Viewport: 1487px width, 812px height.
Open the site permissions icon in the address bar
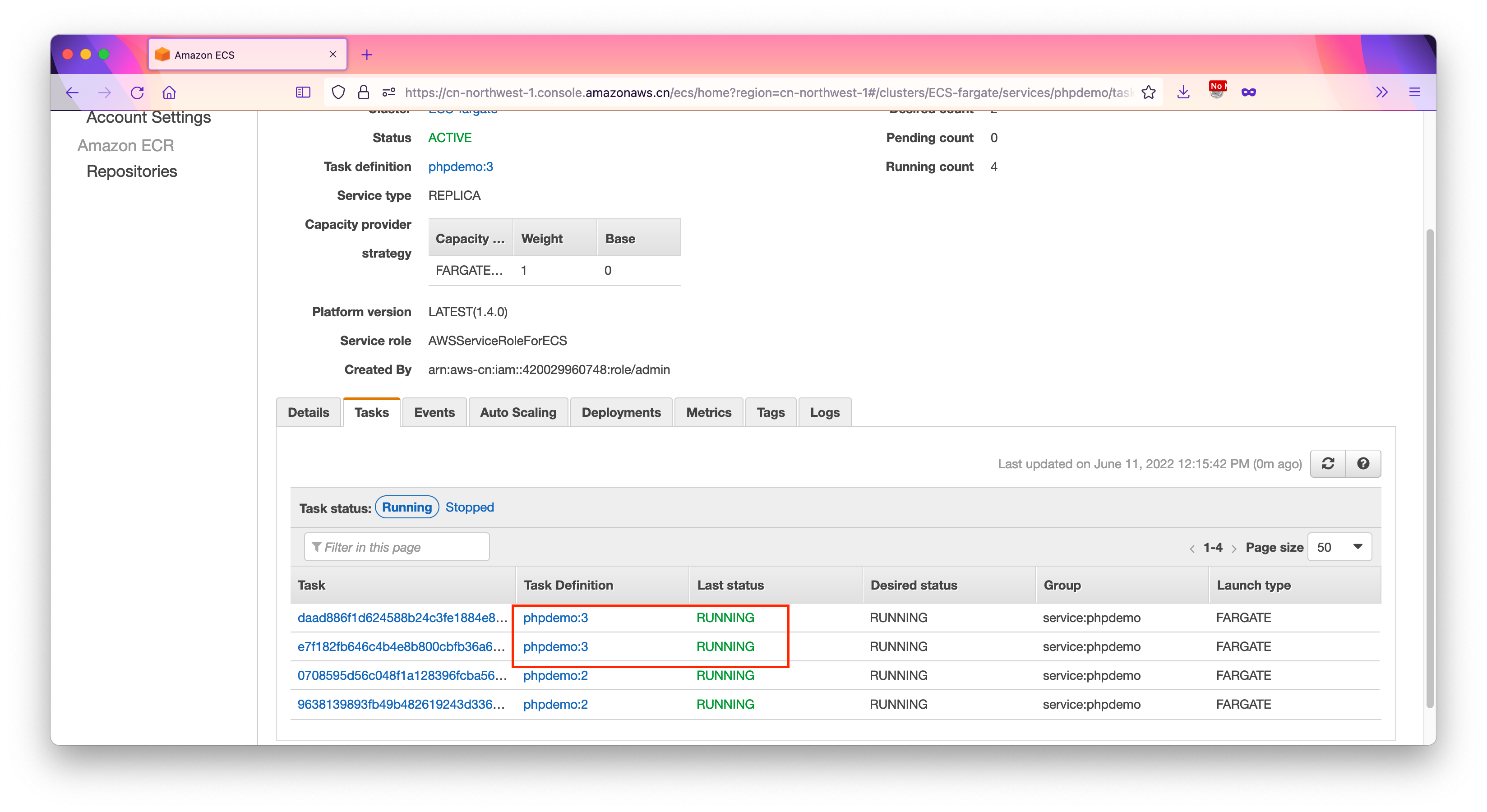(389, 92)
